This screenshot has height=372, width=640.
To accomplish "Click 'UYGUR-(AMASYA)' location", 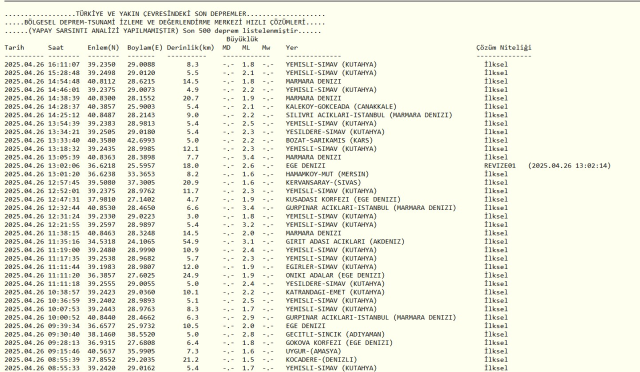I will [x=313, y=352].
